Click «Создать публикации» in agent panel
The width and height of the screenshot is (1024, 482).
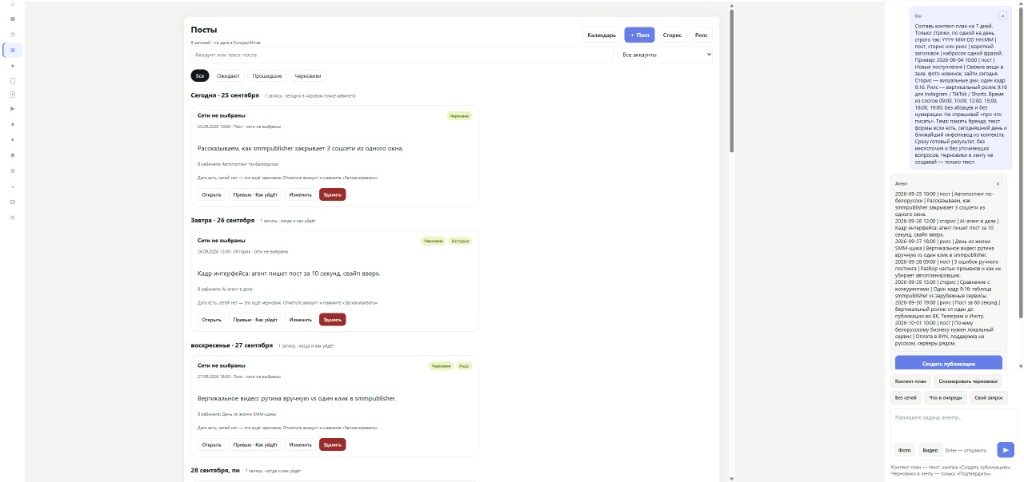948,363
